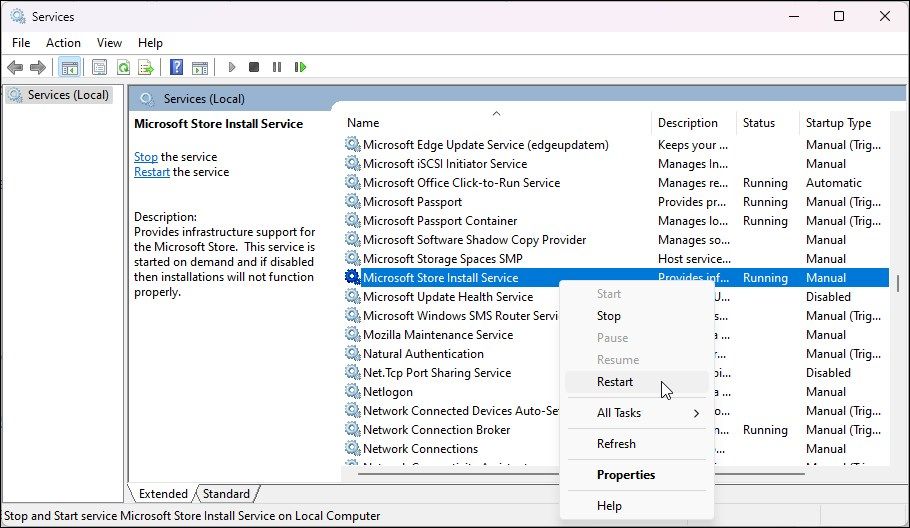
Task: Sort by the Startup Type column header
Action: 846,123
